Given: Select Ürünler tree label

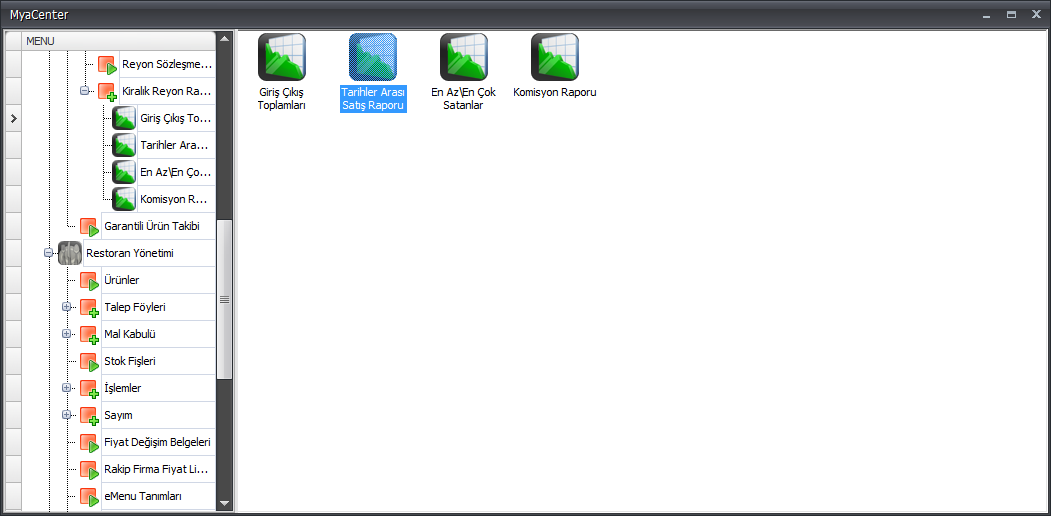Looking at the screenshot, I should [122, 280].
